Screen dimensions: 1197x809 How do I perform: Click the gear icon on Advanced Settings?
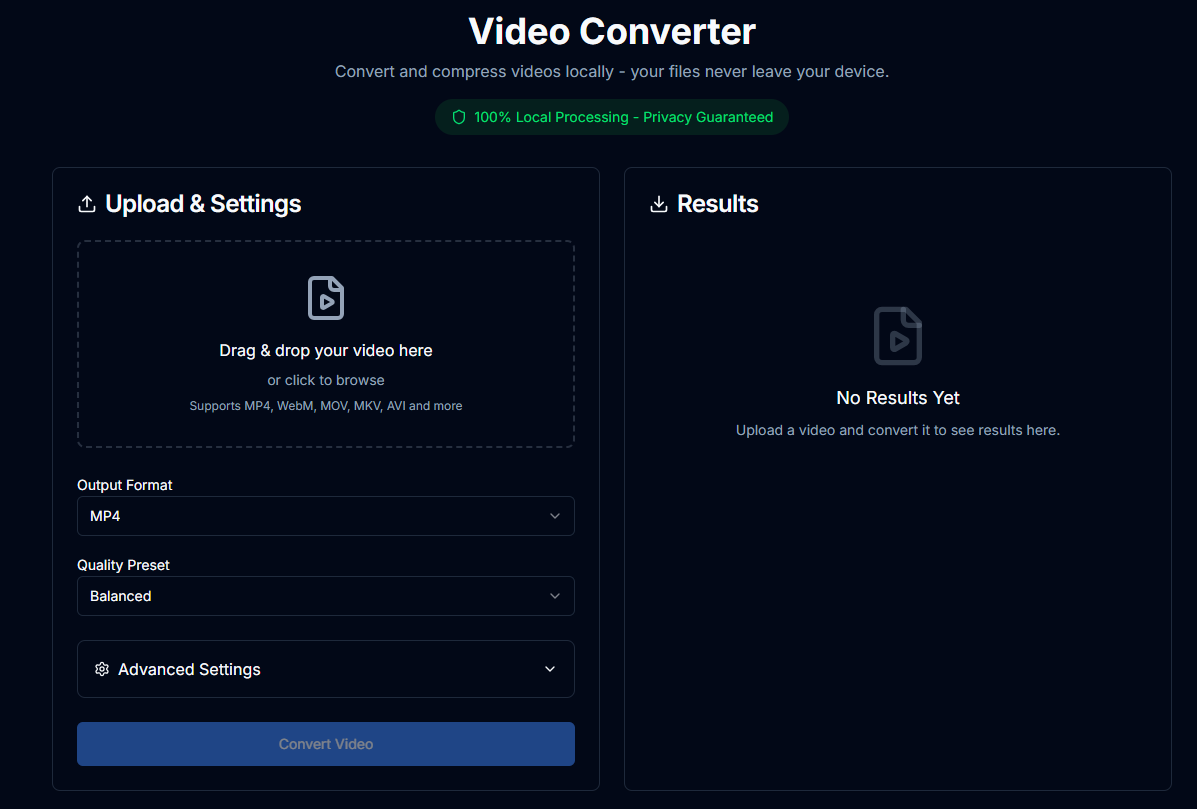tap(101, 669)
